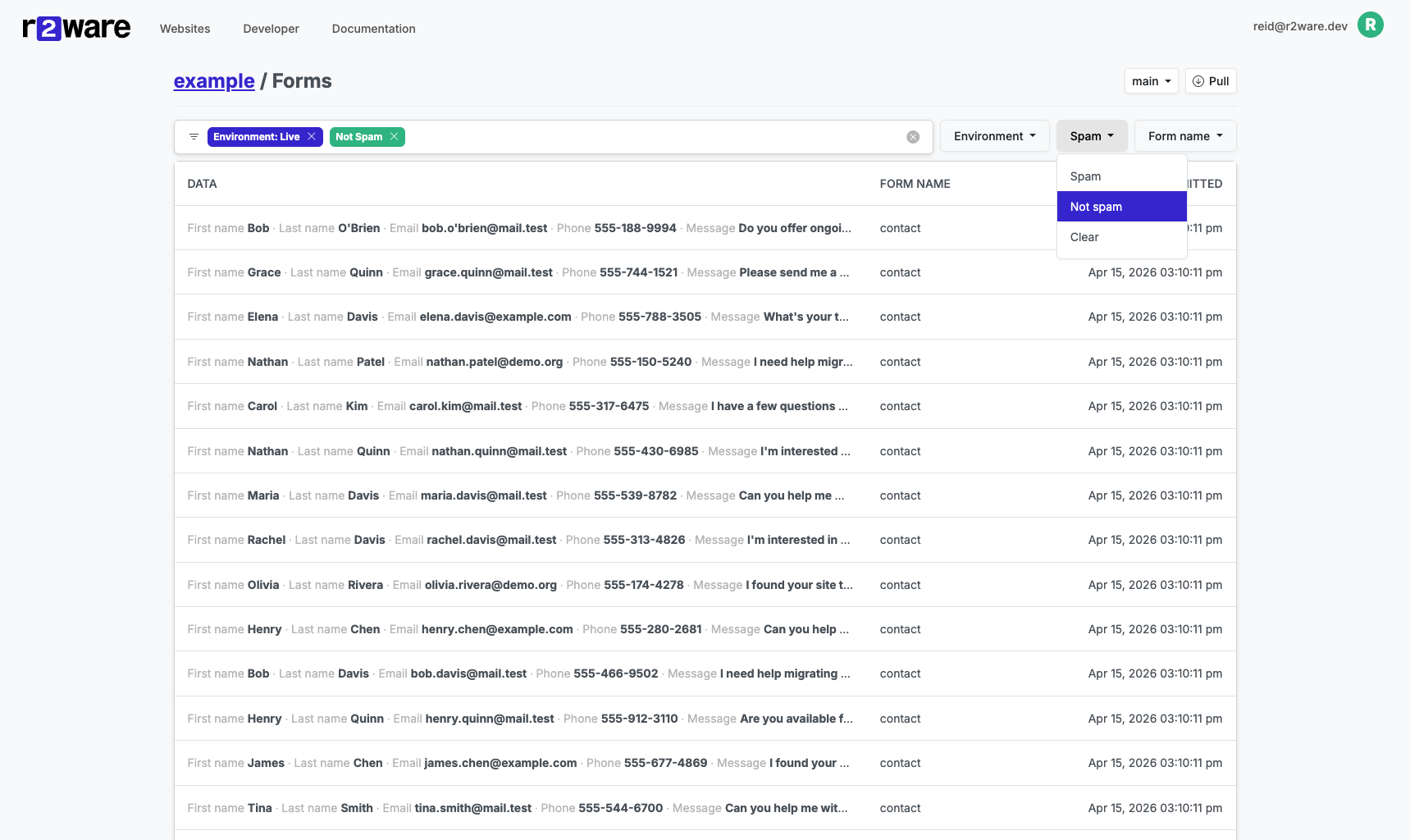Screen dimensions: 1410x840
Task: Click message 'I have a few questions'
Action: [779, 406]
